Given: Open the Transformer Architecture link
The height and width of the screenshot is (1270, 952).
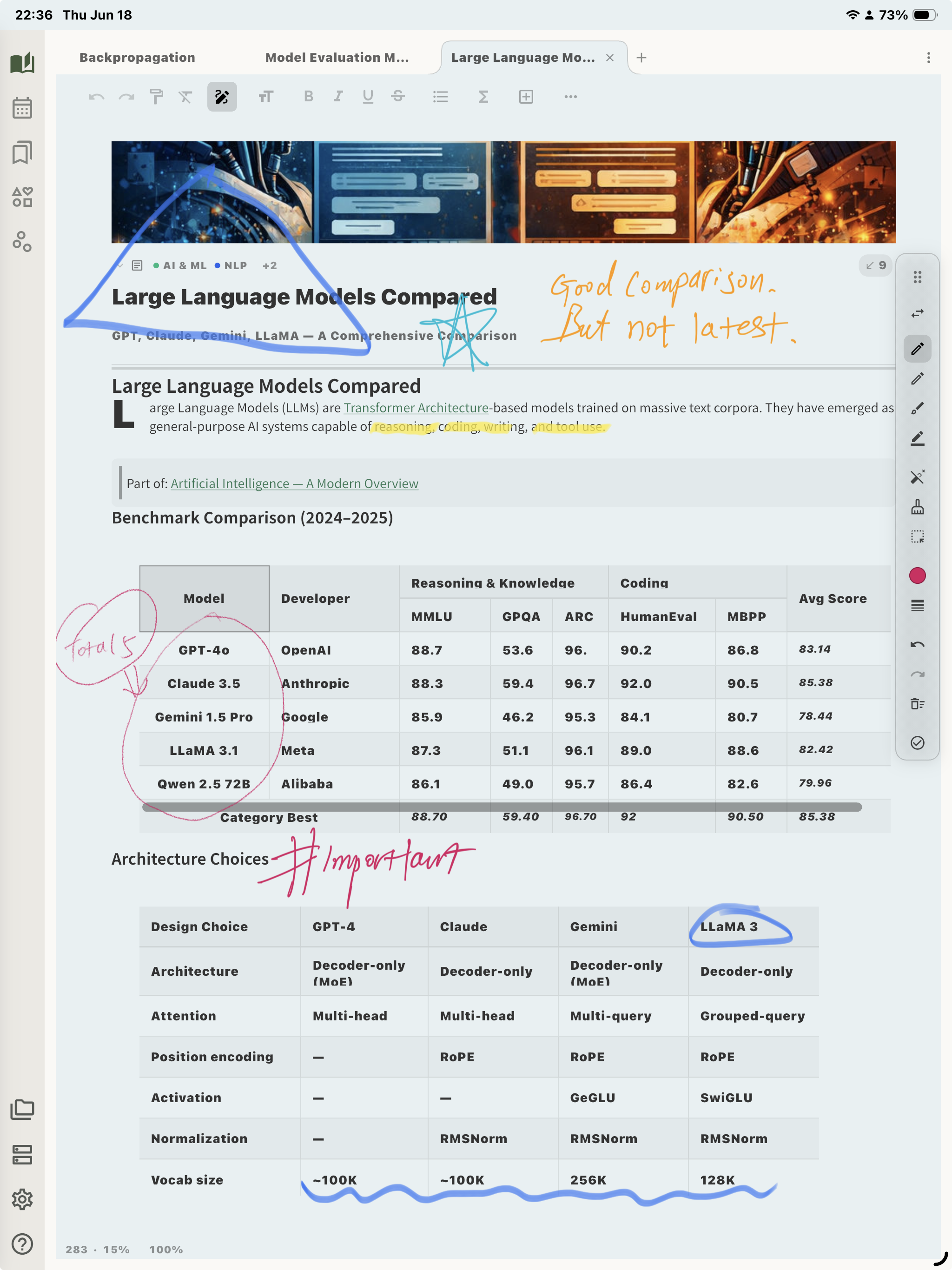Looking at the screenshot, I should tap(416, 408).
